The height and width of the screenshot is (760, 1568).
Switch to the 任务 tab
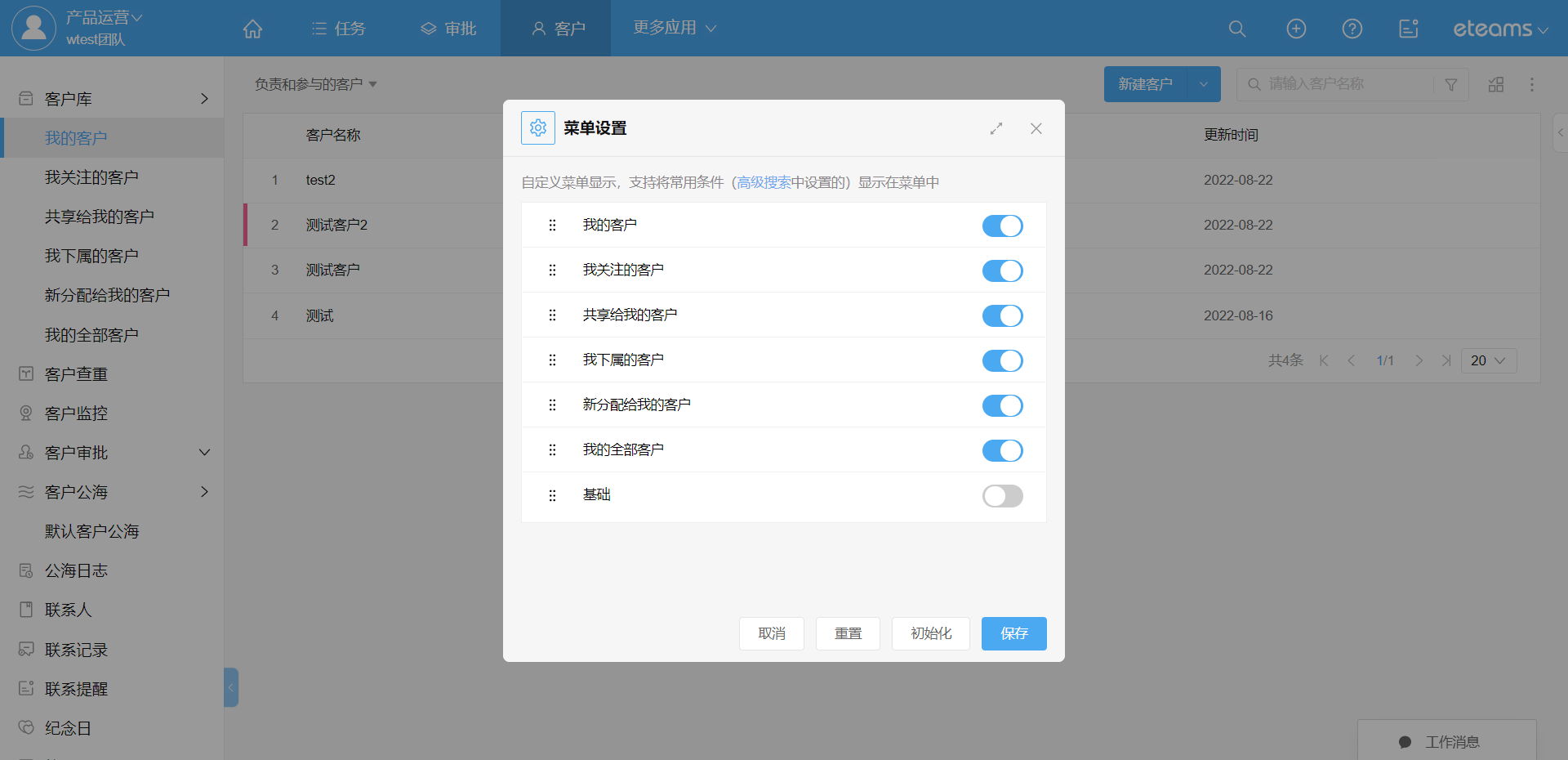(338, 29)
